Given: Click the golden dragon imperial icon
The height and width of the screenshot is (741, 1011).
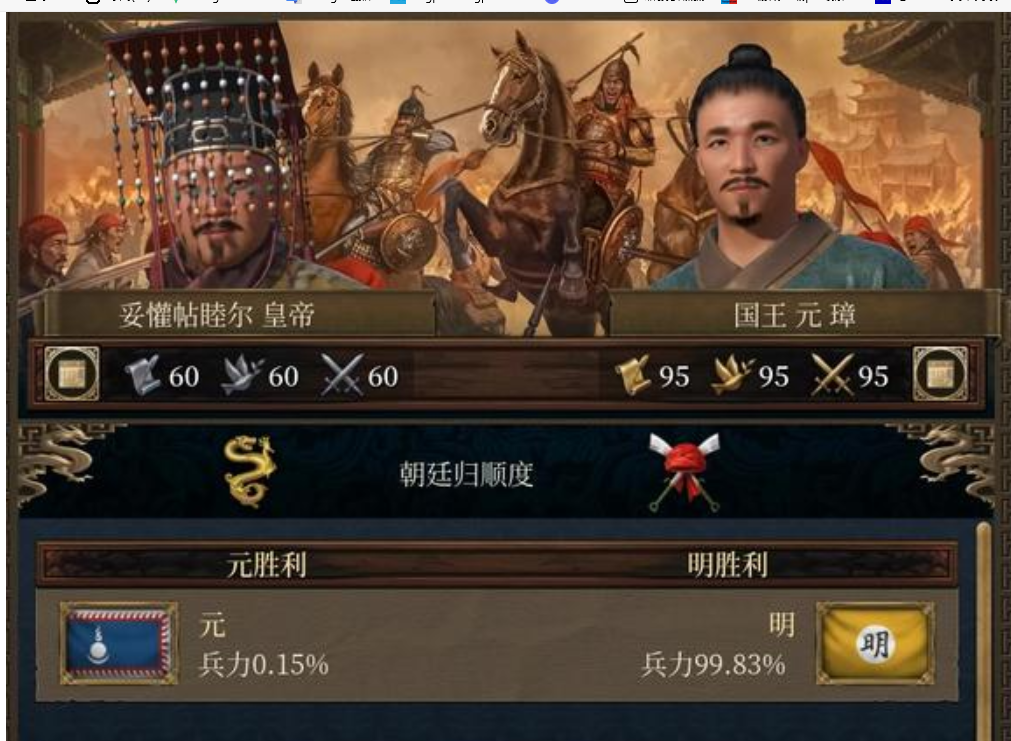Looking at the screenshot, I should pyautogui.click(x=250, y=472).
